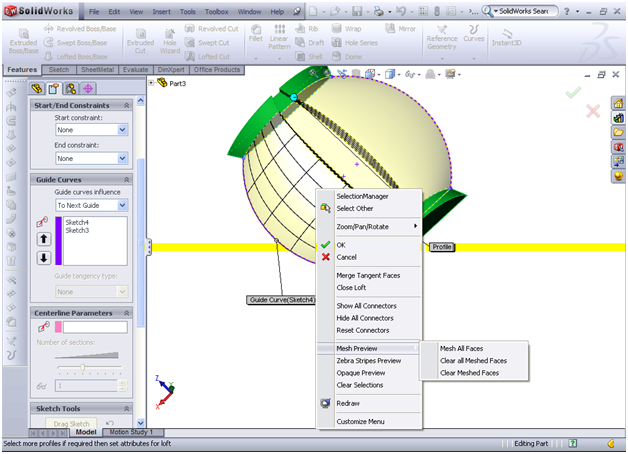Image resolution: width=628 pixels, height=454 pixels.
Task: Collapse the Start/End Constraints section
Action: coord(127,105)
